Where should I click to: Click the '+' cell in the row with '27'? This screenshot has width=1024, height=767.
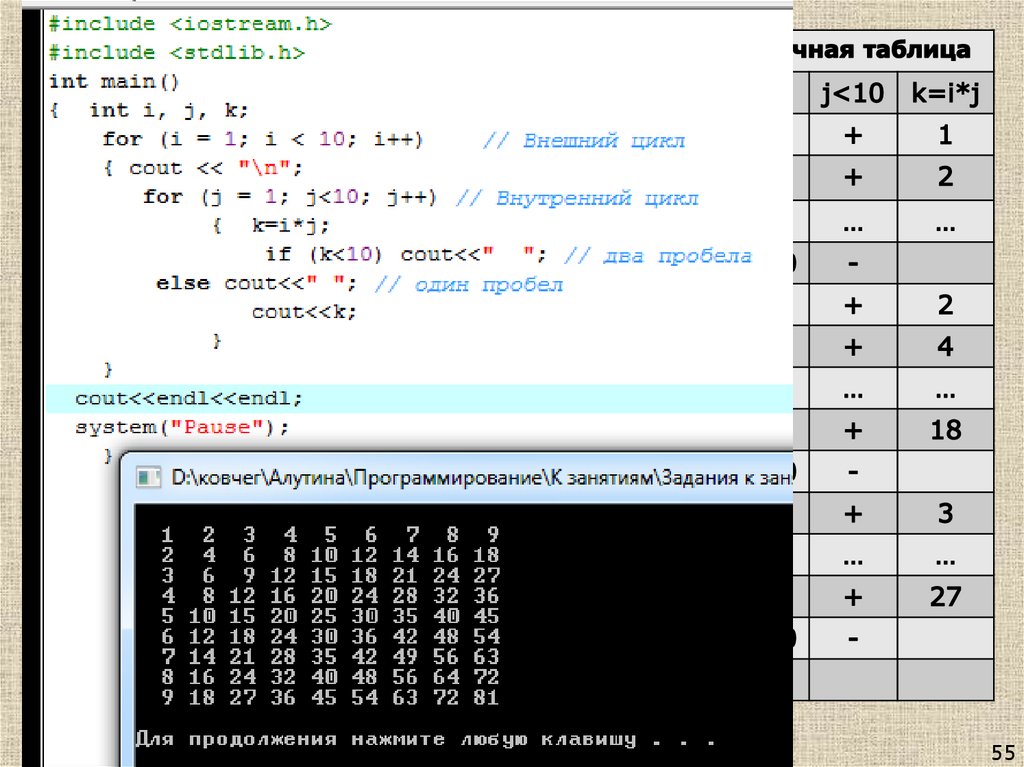pos(853,596)
